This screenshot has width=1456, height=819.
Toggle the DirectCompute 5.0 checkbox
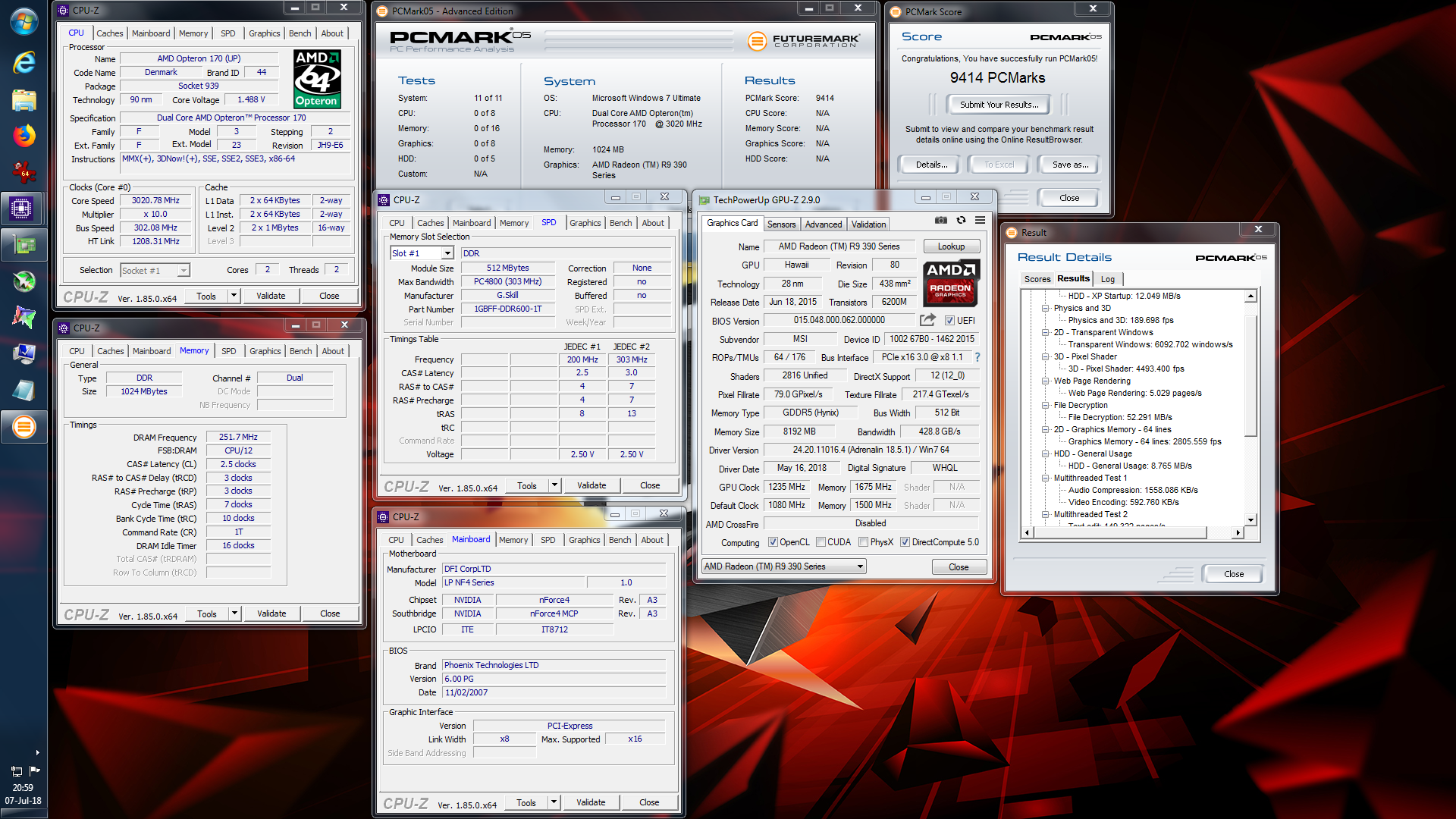(905, 542)
